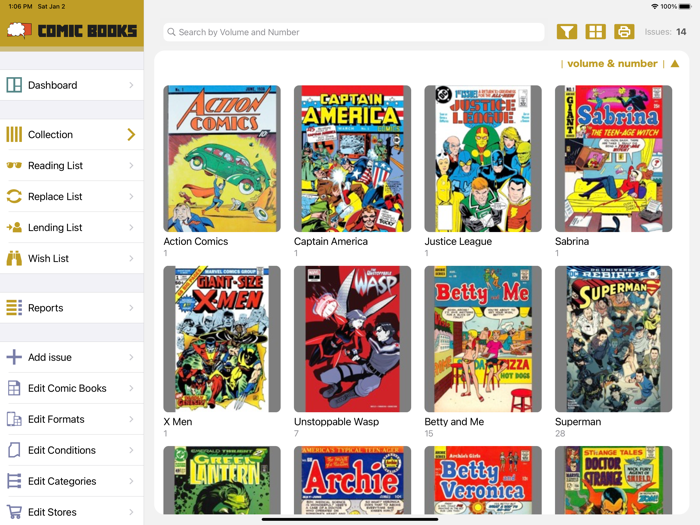The width and height of the screenshot is (700, 525).
Task: Click the Add issue plus icon
Action: [x=14, y=357]
